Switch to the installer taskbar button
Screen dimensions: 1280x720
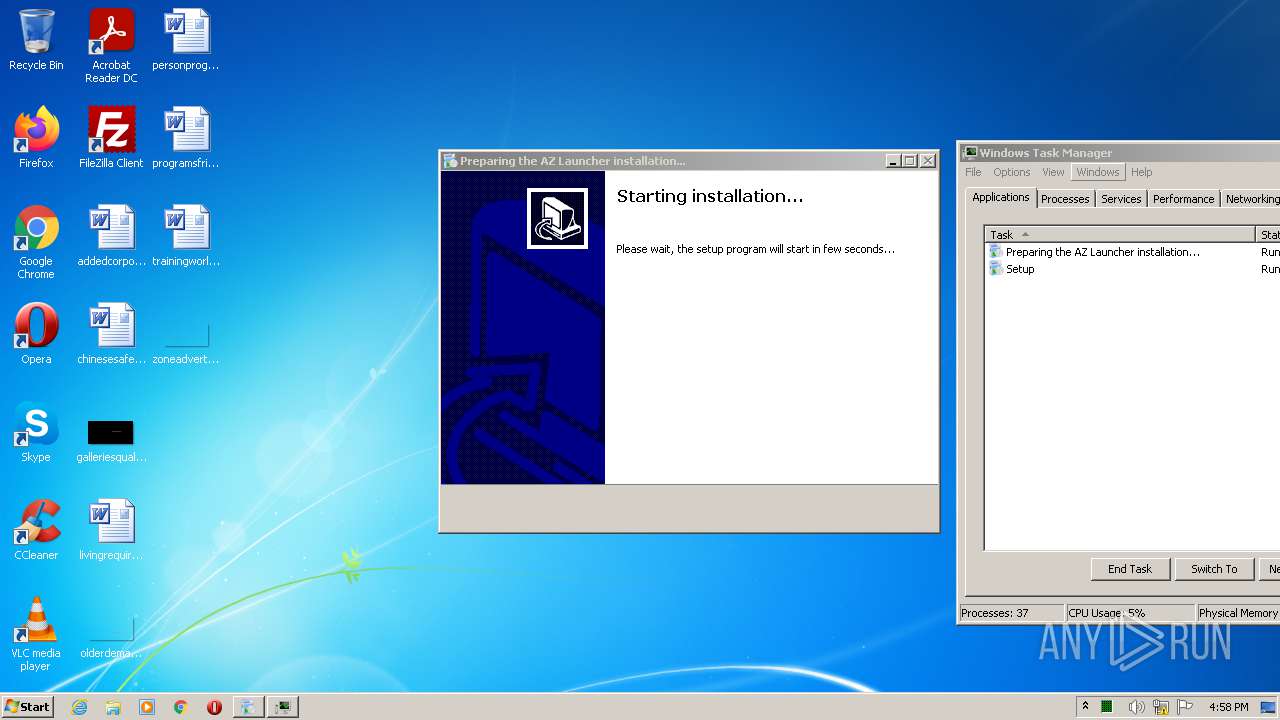coord(248,707)
